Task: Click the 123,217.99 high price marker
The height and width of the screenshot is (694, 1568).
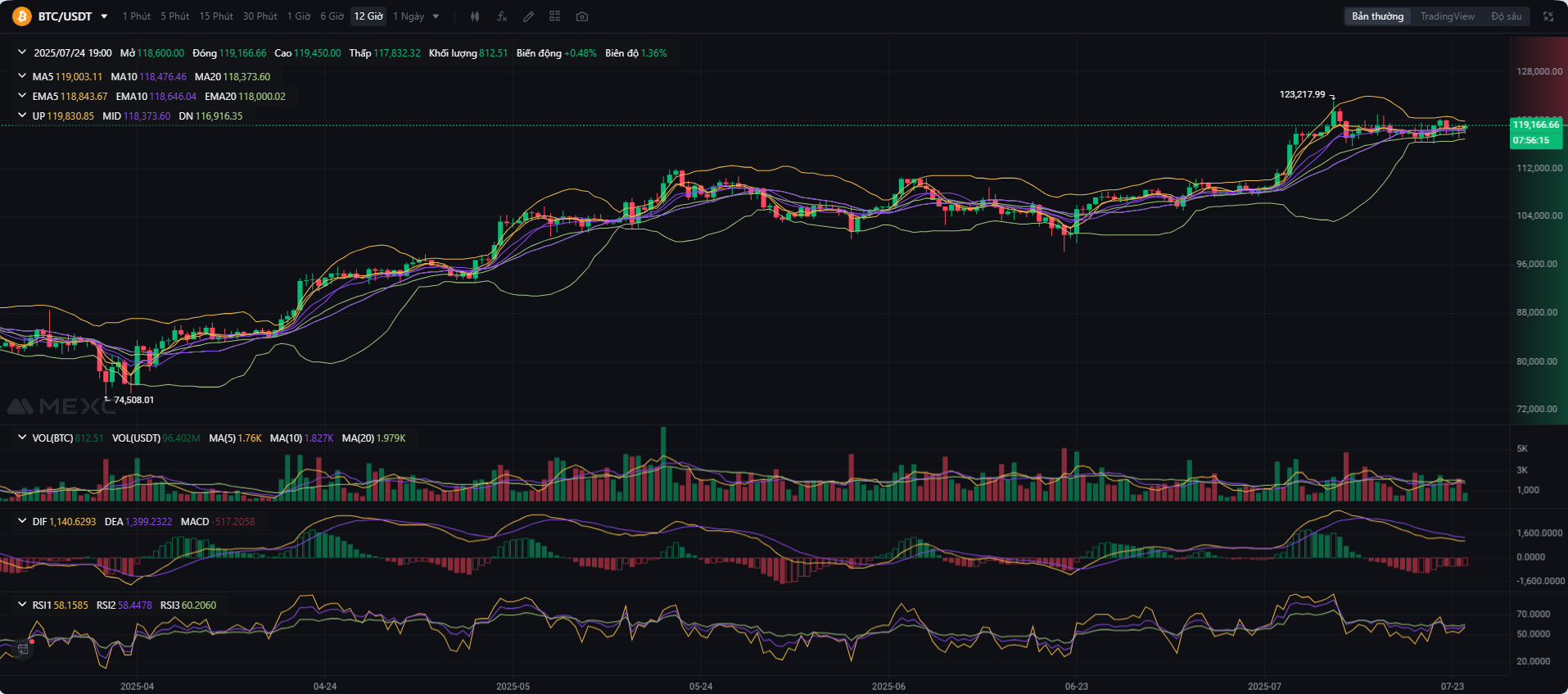Action: pyautogui.click(x=1302, y=94)
